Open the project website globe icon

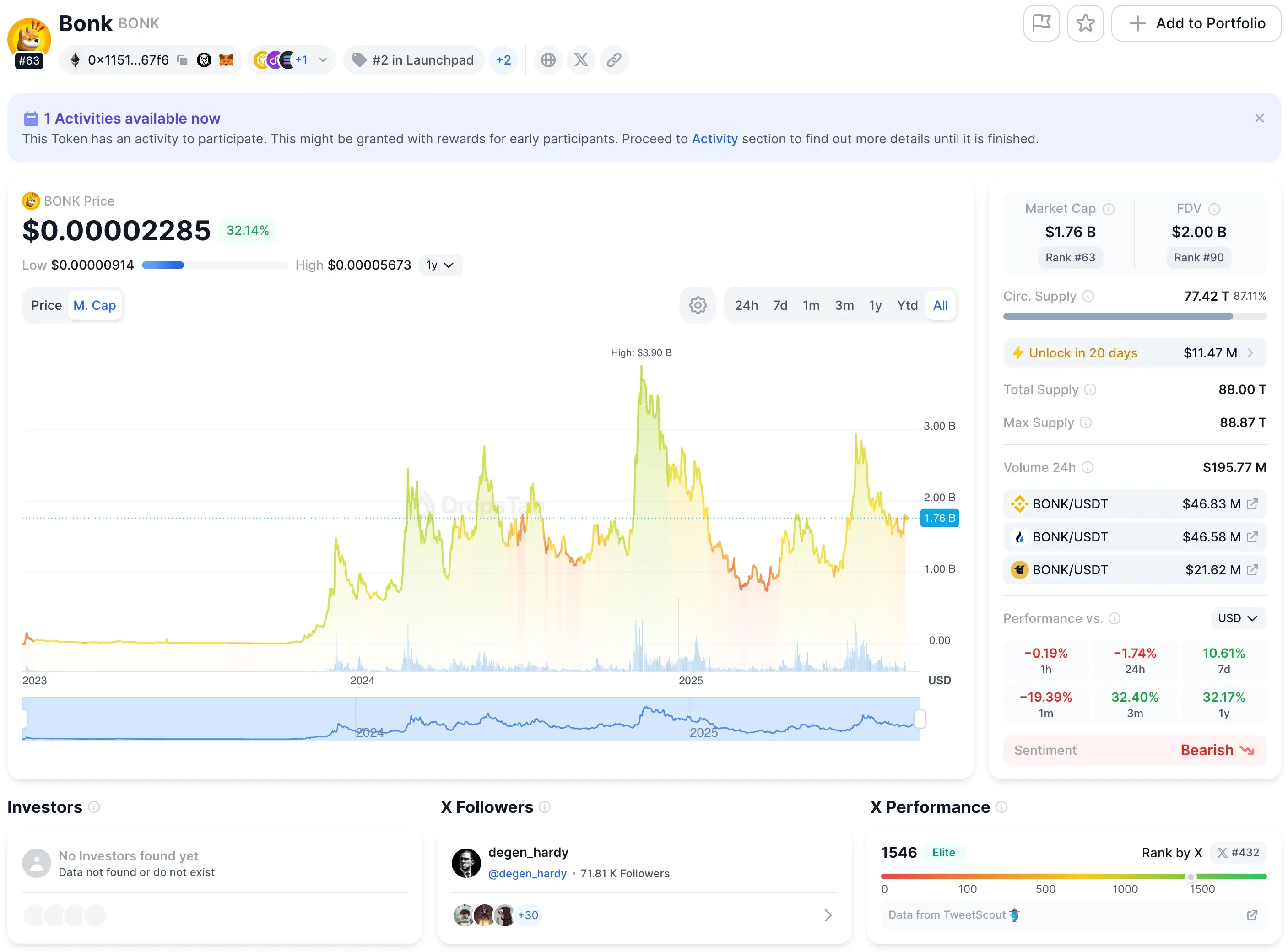click(x=548, y=59)
